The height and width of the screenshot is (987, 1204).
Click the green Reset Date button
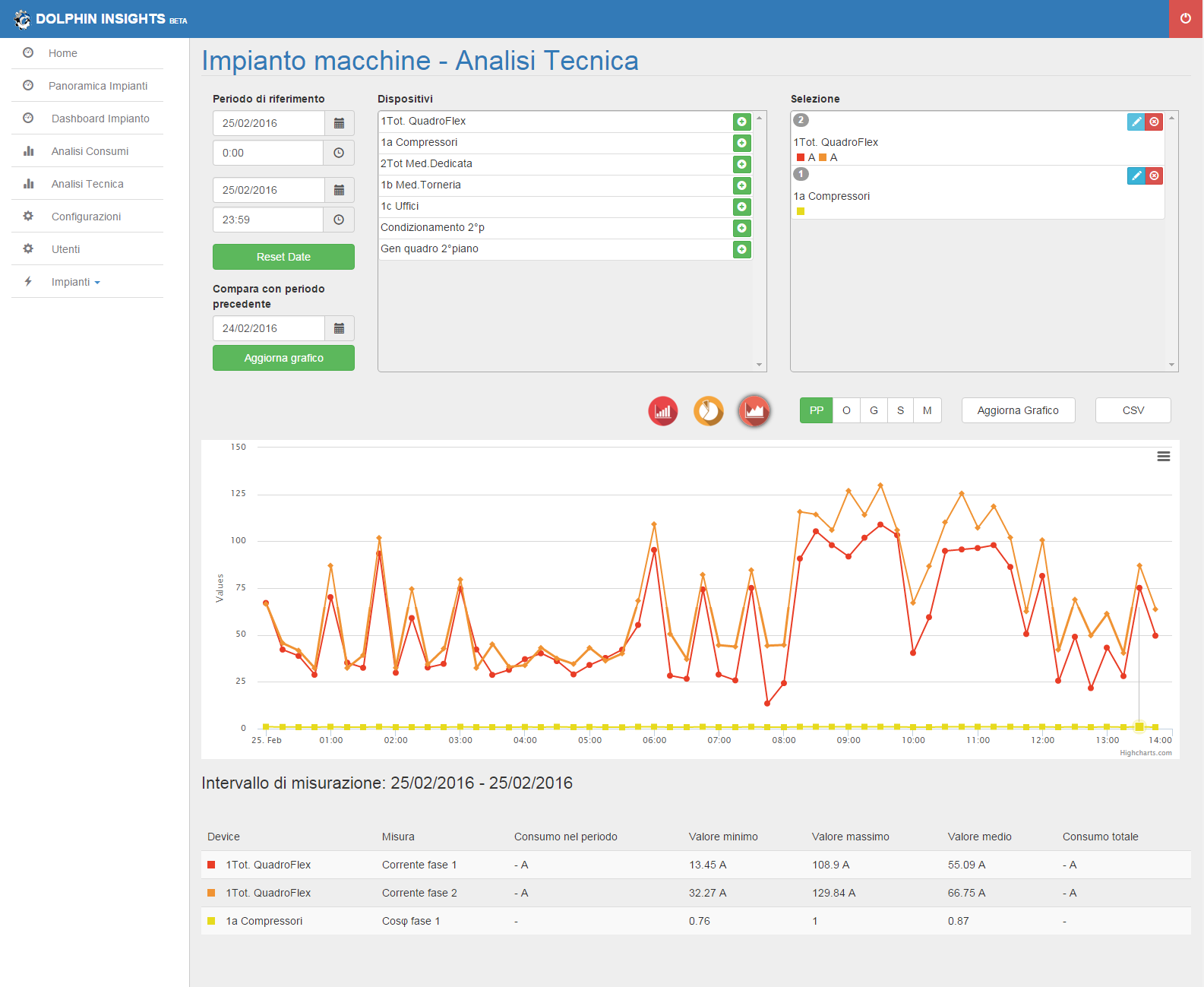pos(283,257)
